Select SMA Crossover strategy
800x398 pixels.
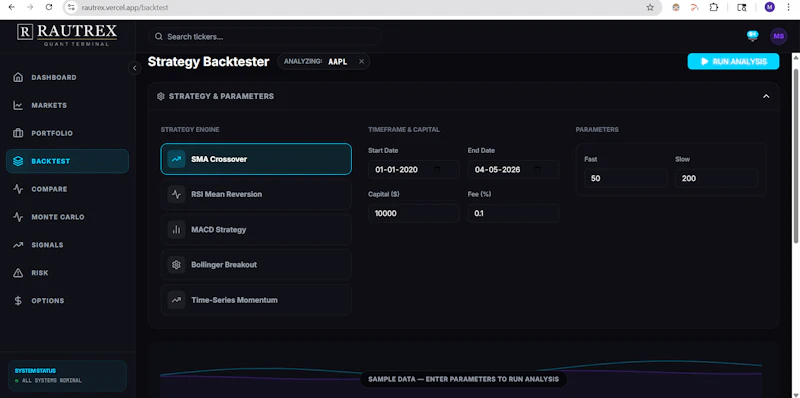pyautogui.click(x=256, y=159)
